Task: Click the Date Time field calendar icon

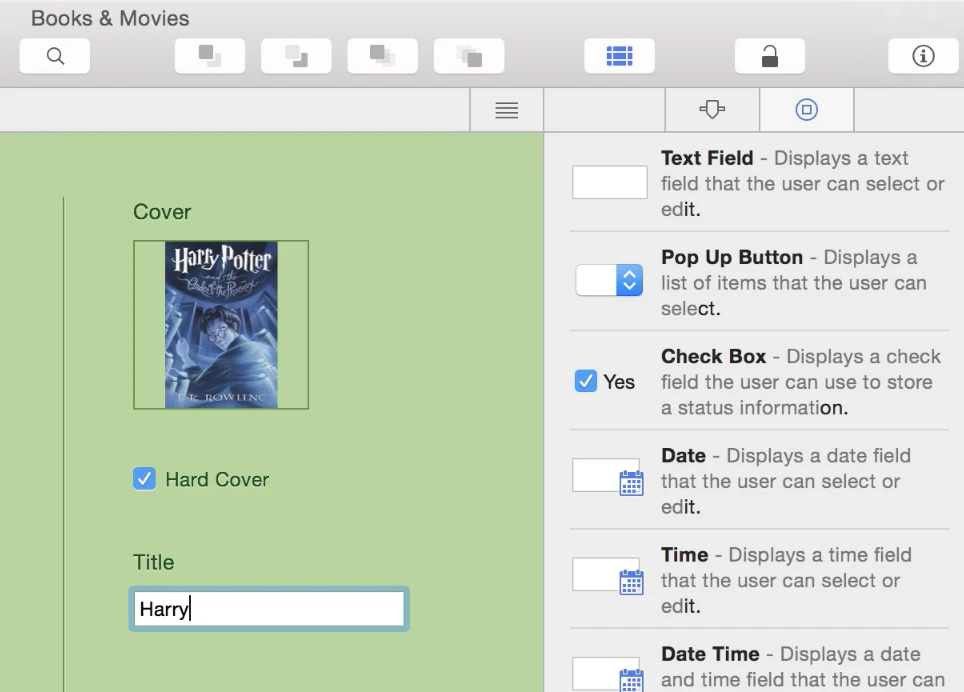Action: 631,680
